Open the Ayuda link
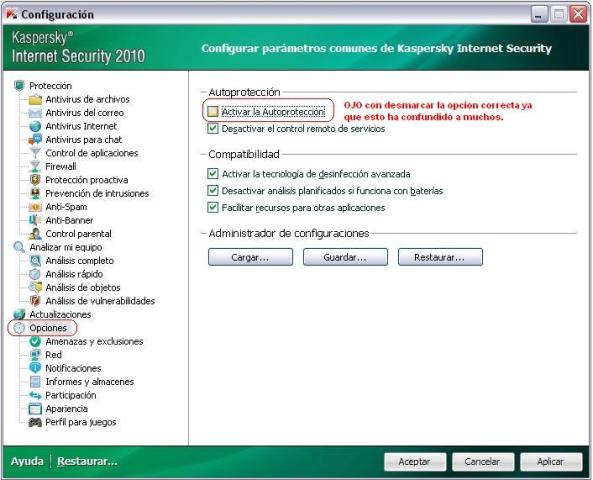The width and height of the screenshot is (593, 480). (27, 461)
